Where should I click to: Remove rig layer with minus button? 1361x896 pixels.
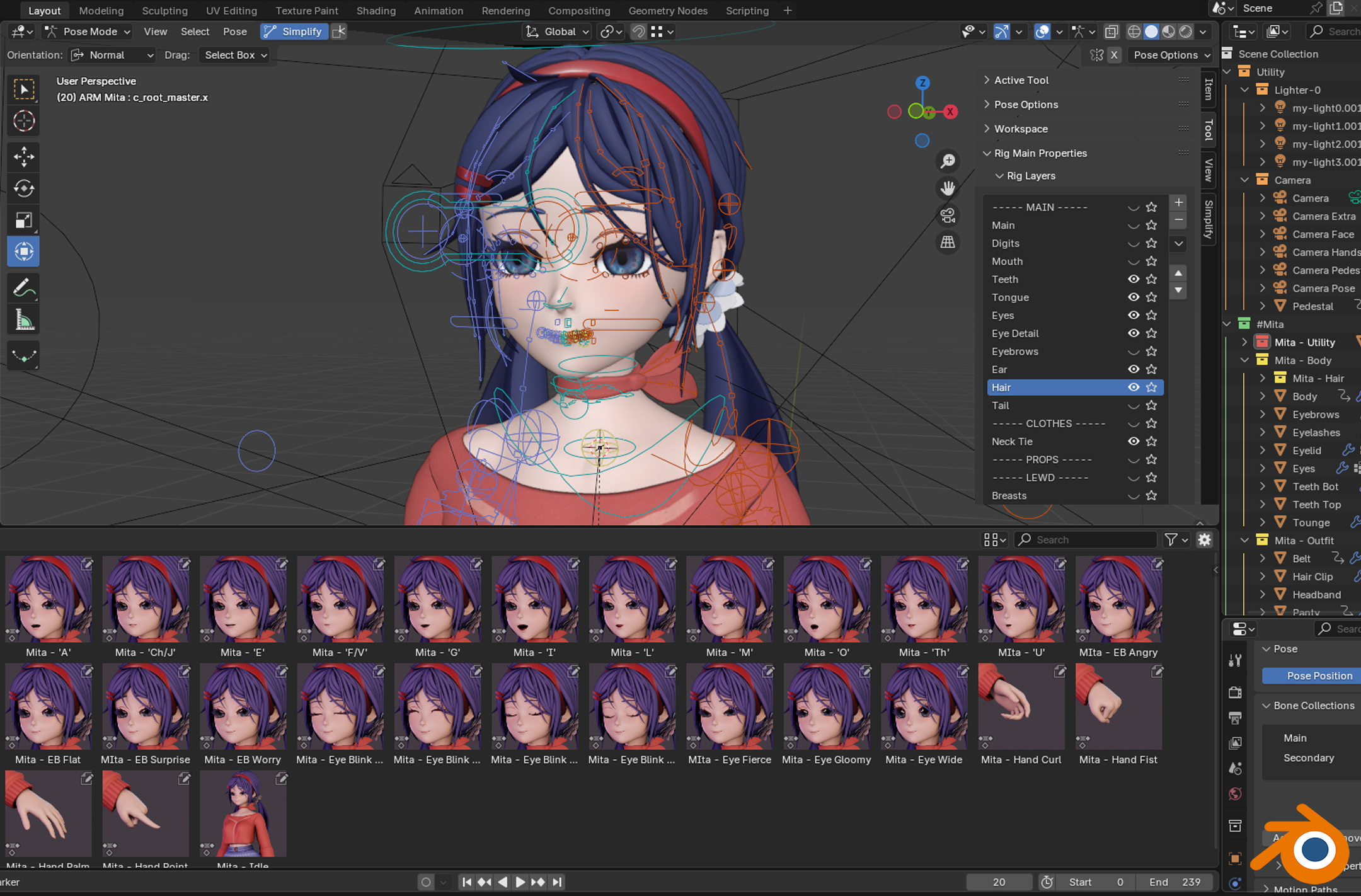[1178, 219]
